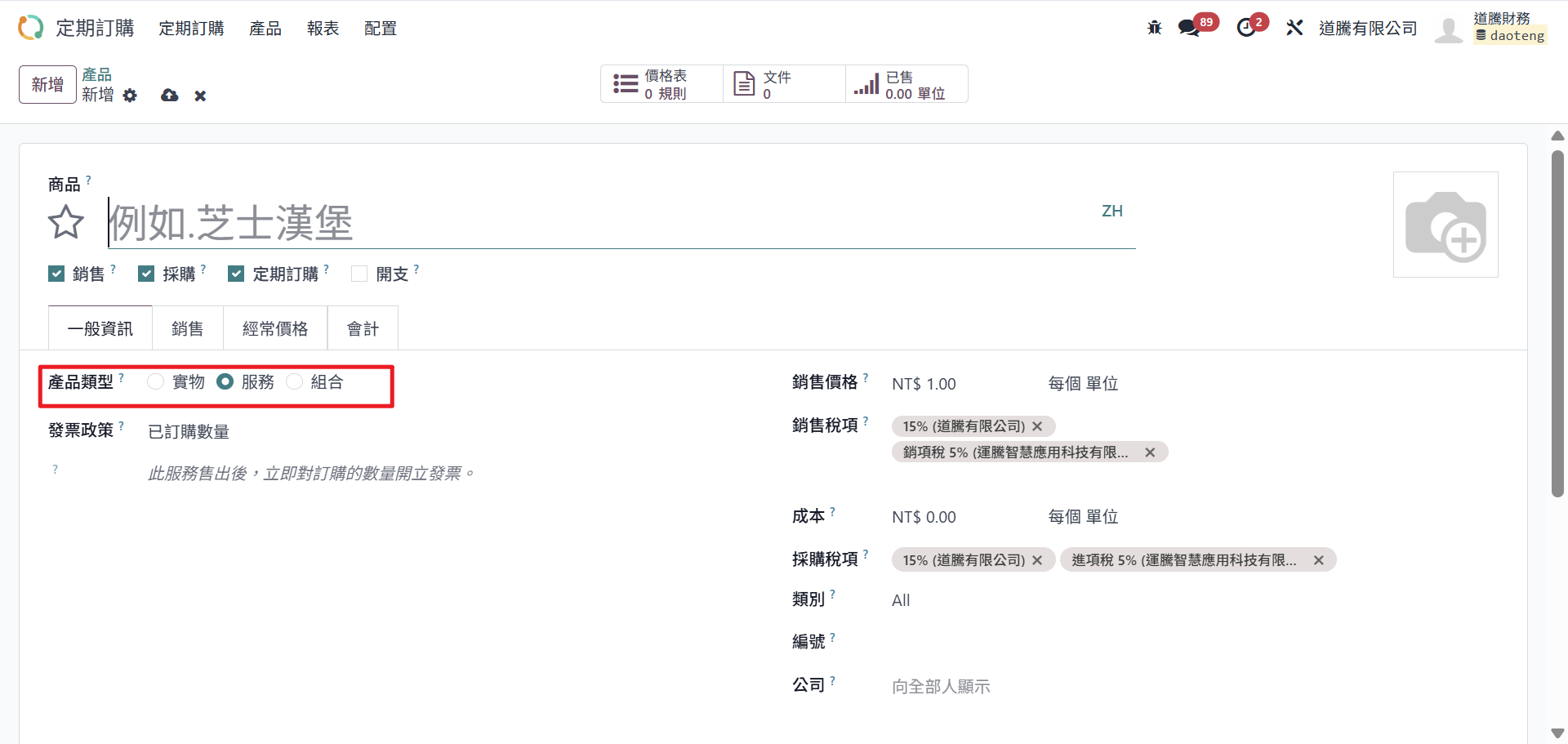Viewport: 1568px width, 744px height.
Task: Click the cloud save icon
Action: (x=170, y=96)
